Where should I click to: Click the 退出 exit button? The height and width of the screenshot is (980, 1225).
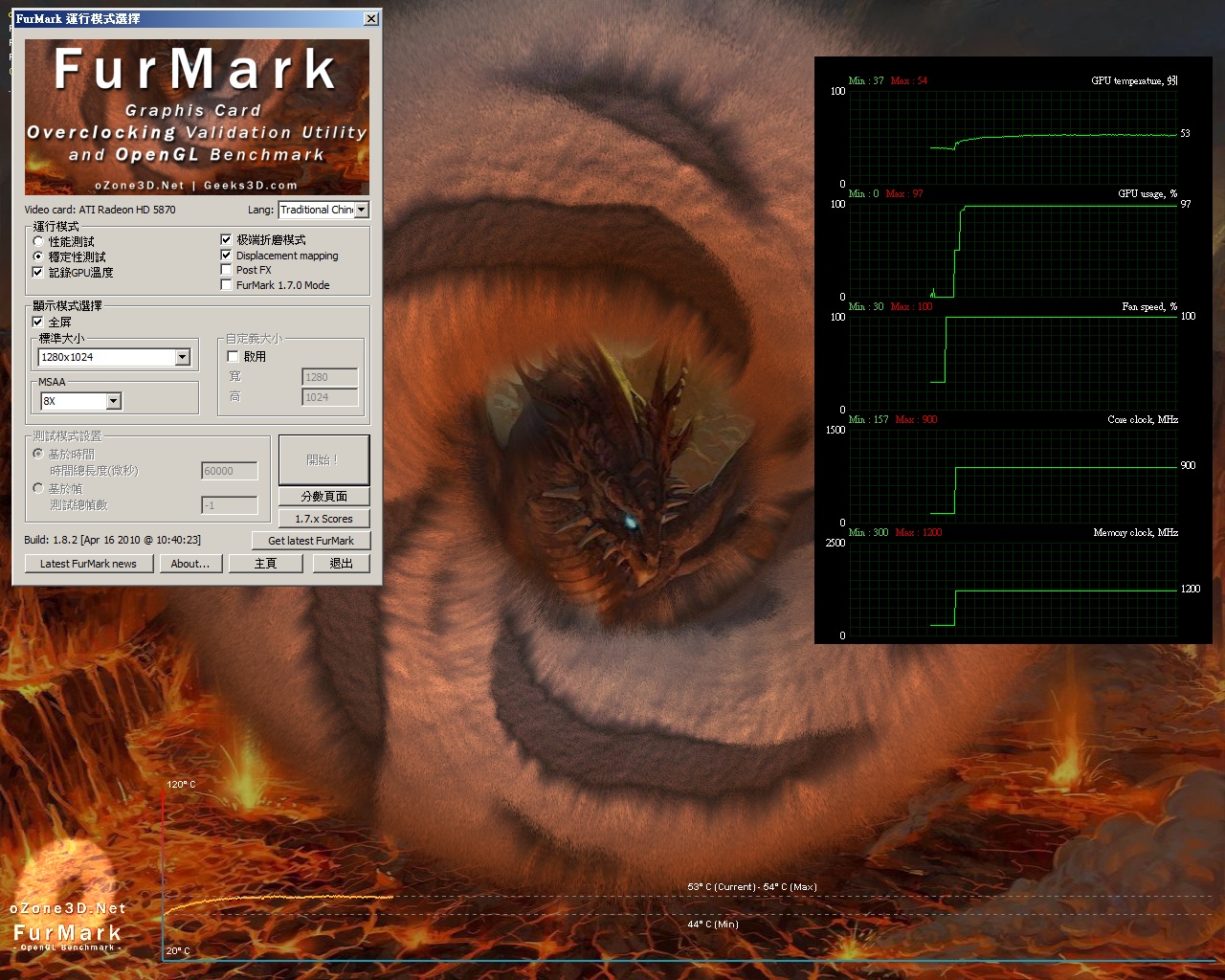[342, 564]
